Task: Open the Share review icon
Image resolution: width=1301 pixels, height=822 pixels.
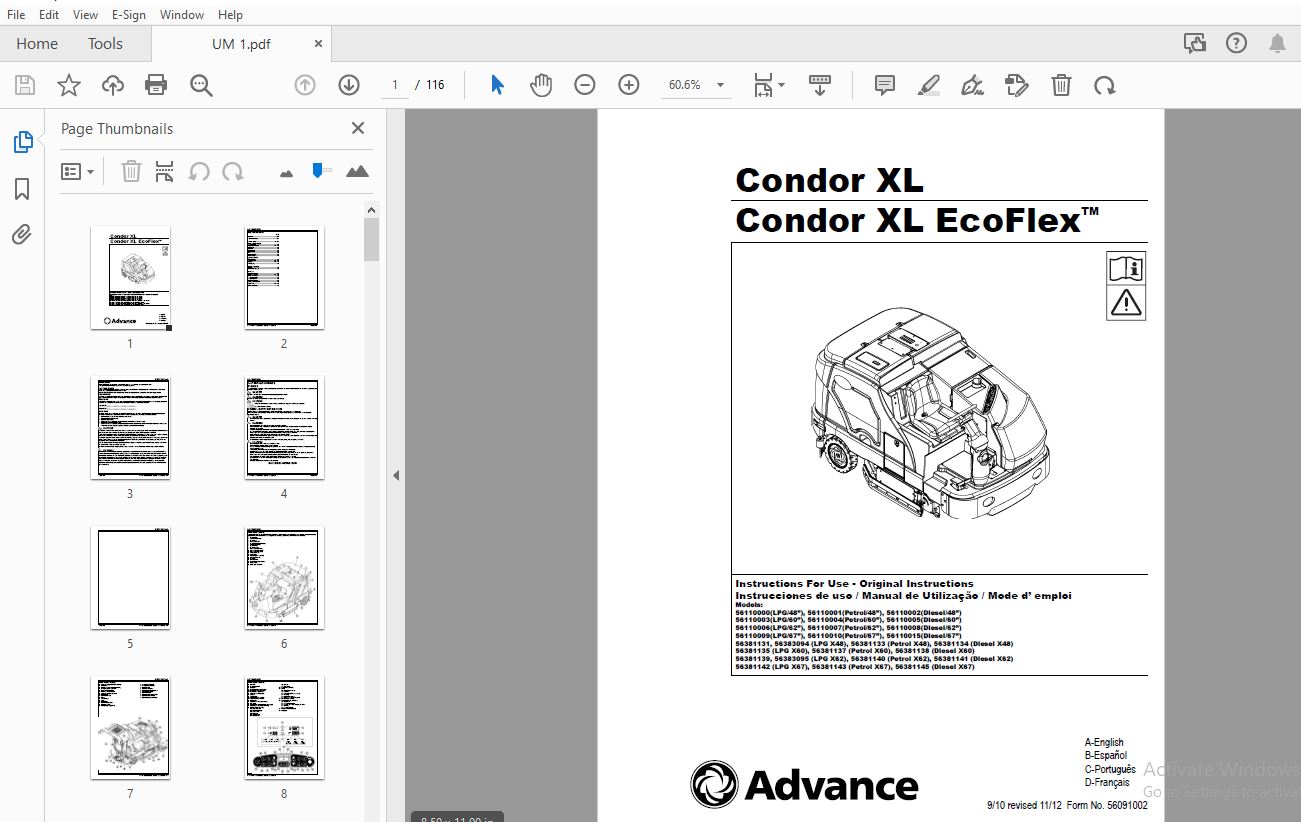Action: click(1194, 43)
